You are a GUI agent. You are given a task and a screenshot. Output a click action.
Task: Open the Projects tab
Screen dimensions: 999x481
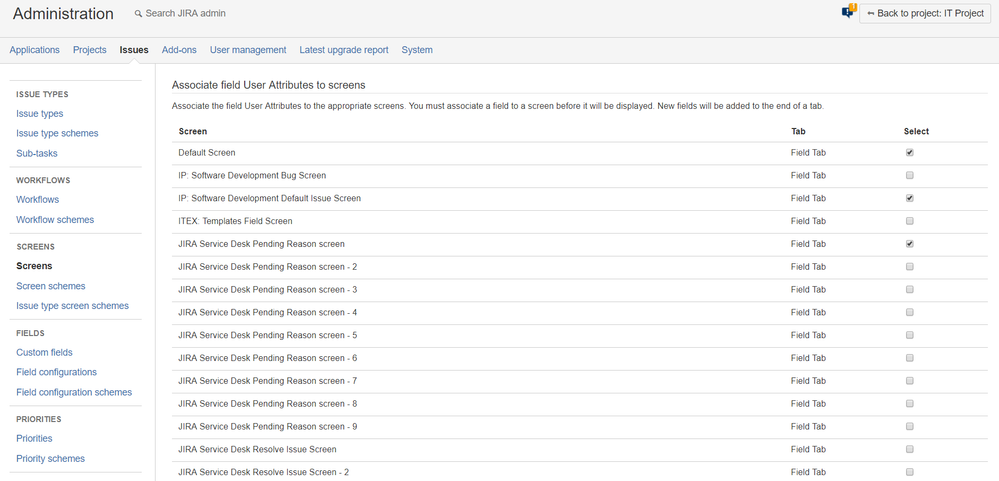pyautogui.click(x=90, y=50)
